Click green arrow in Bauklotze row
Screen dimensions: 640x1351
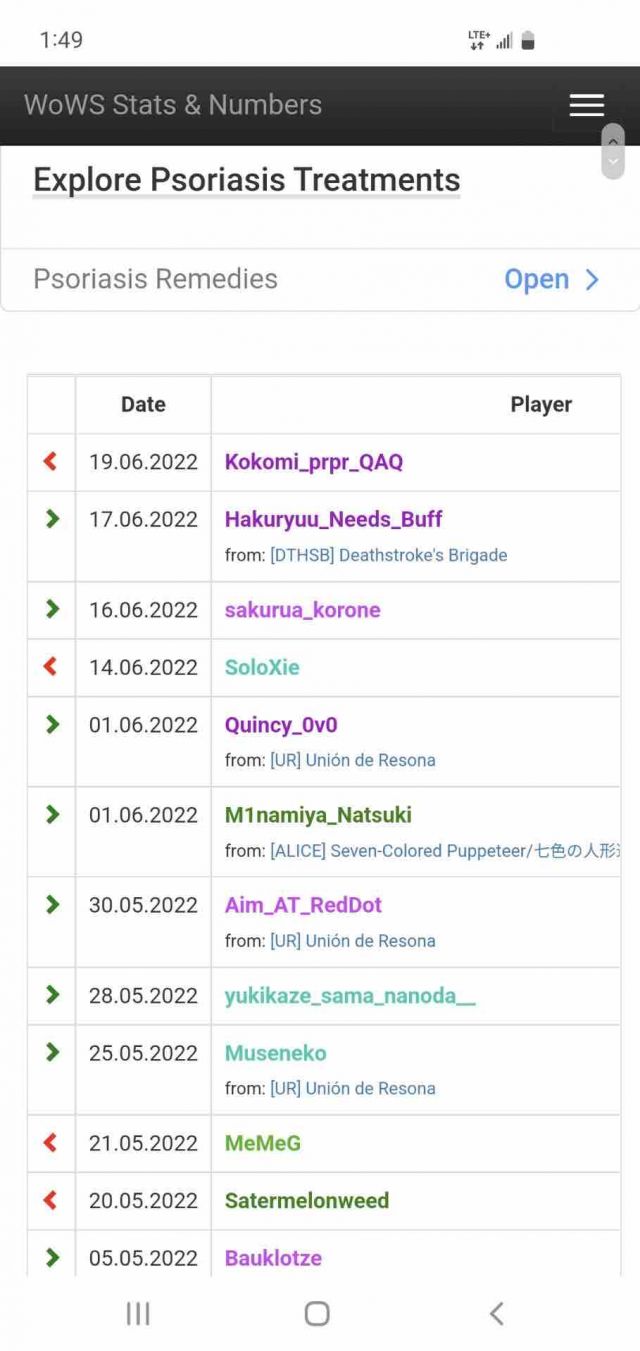click(52, 1258)
